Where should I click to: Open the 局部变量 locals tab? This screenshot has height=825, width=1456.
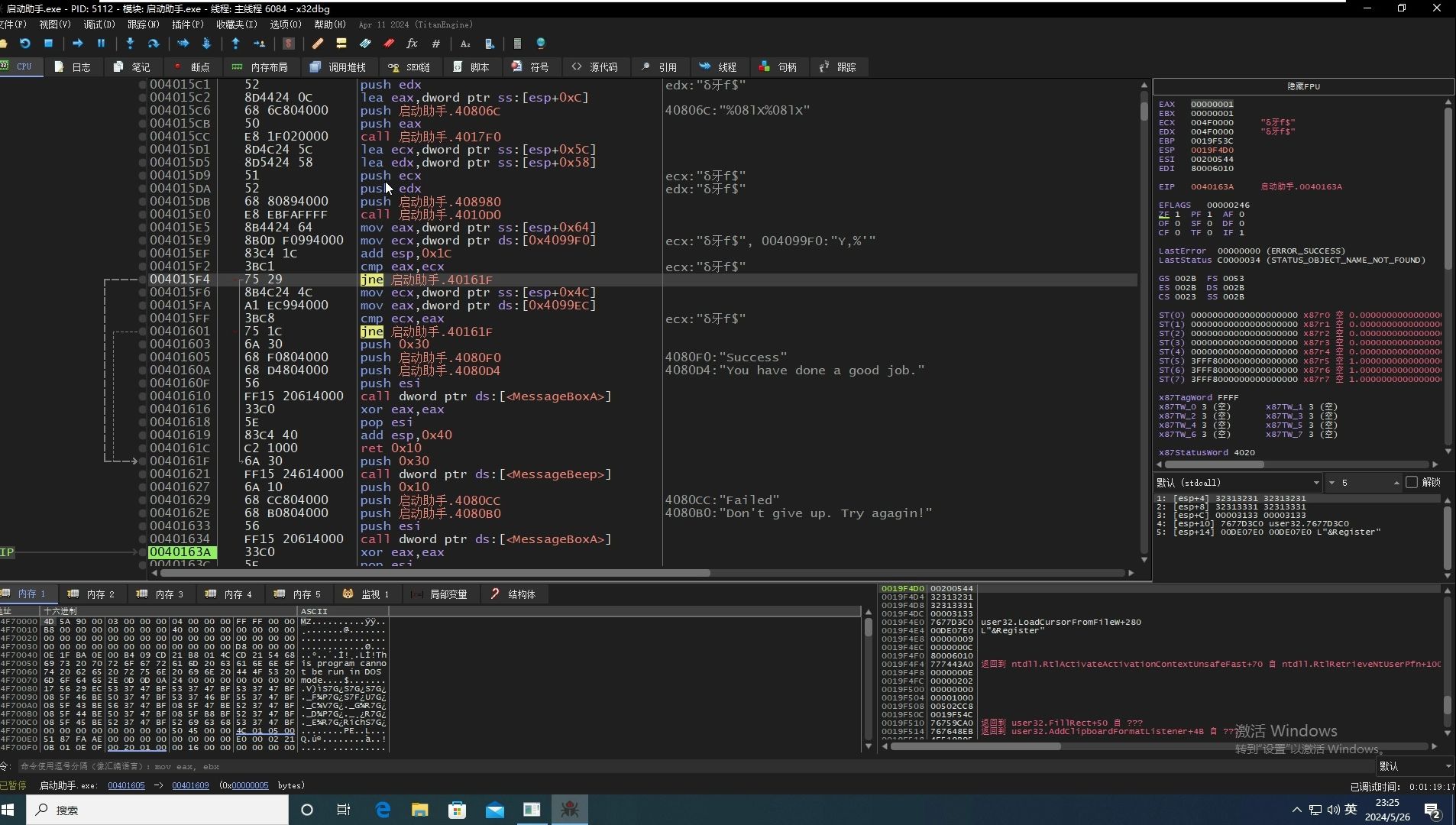(x=439, y=594)
